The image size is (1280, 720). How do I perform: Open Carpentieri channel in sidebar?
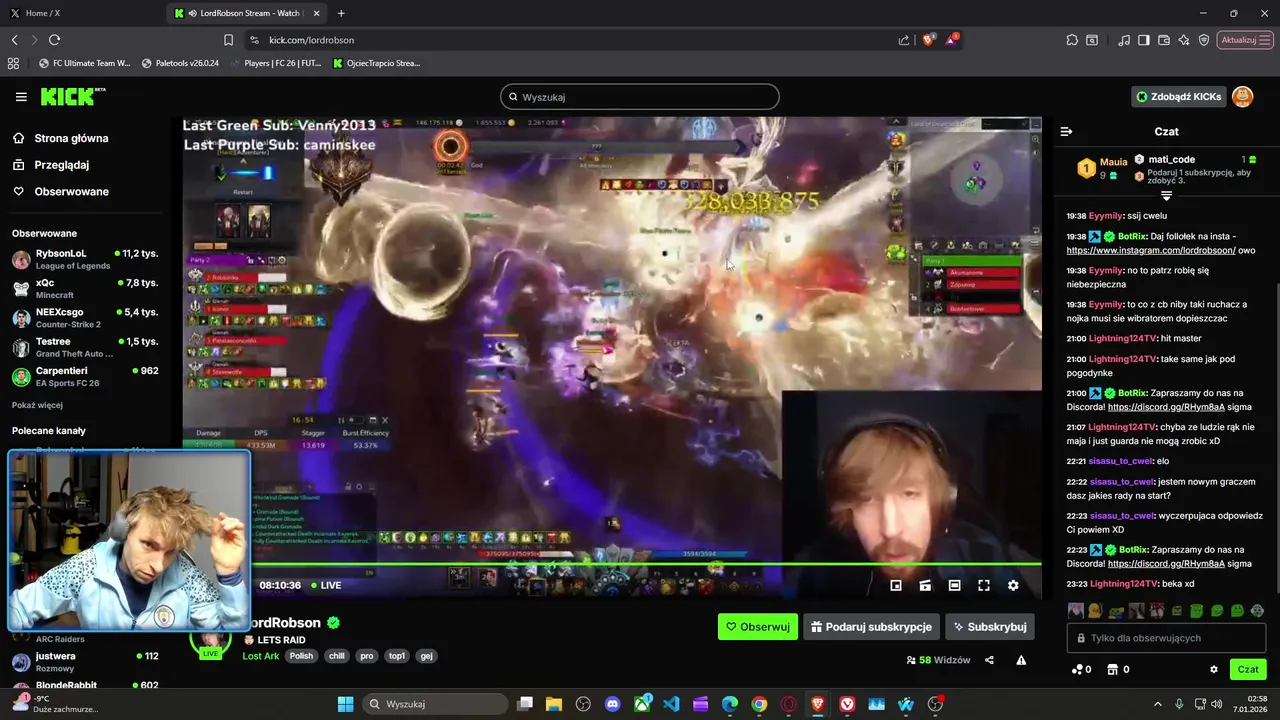pyautogui.click(x=85, y=376)
